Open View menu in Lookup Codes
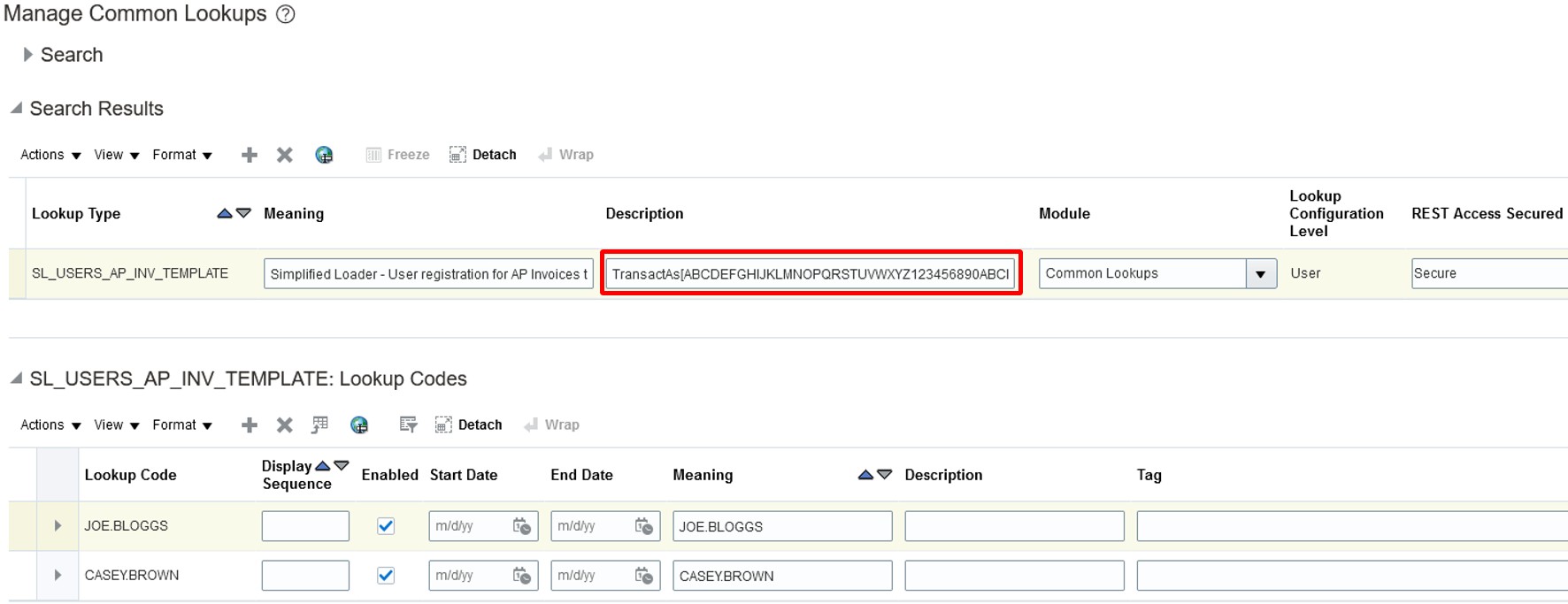Viewport: 1568px width, 604px height. pyautogui.click(x=117, y=425)
